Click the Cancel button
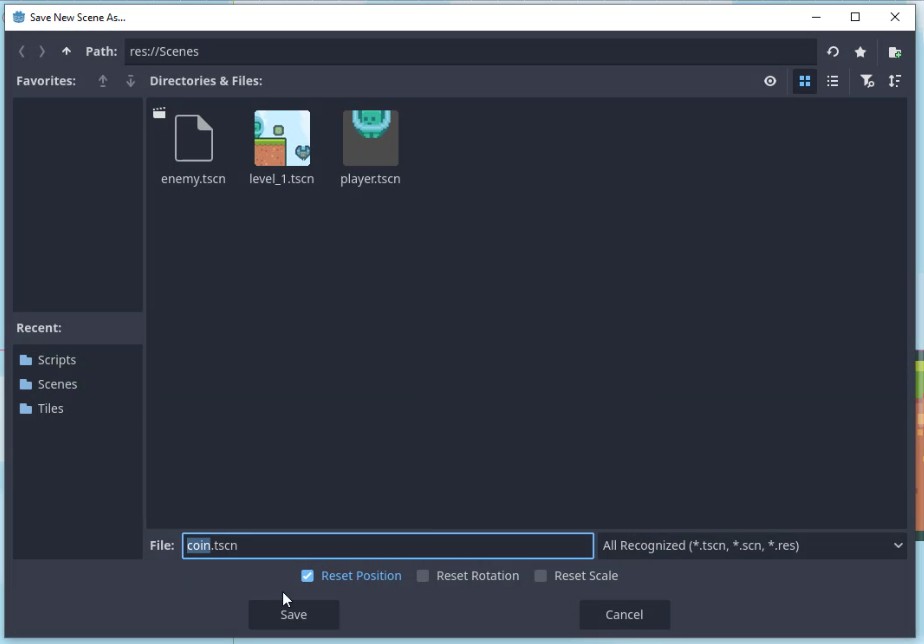This screenshot has height=644, width=924. pyautogui.click(x=624, y=615)
